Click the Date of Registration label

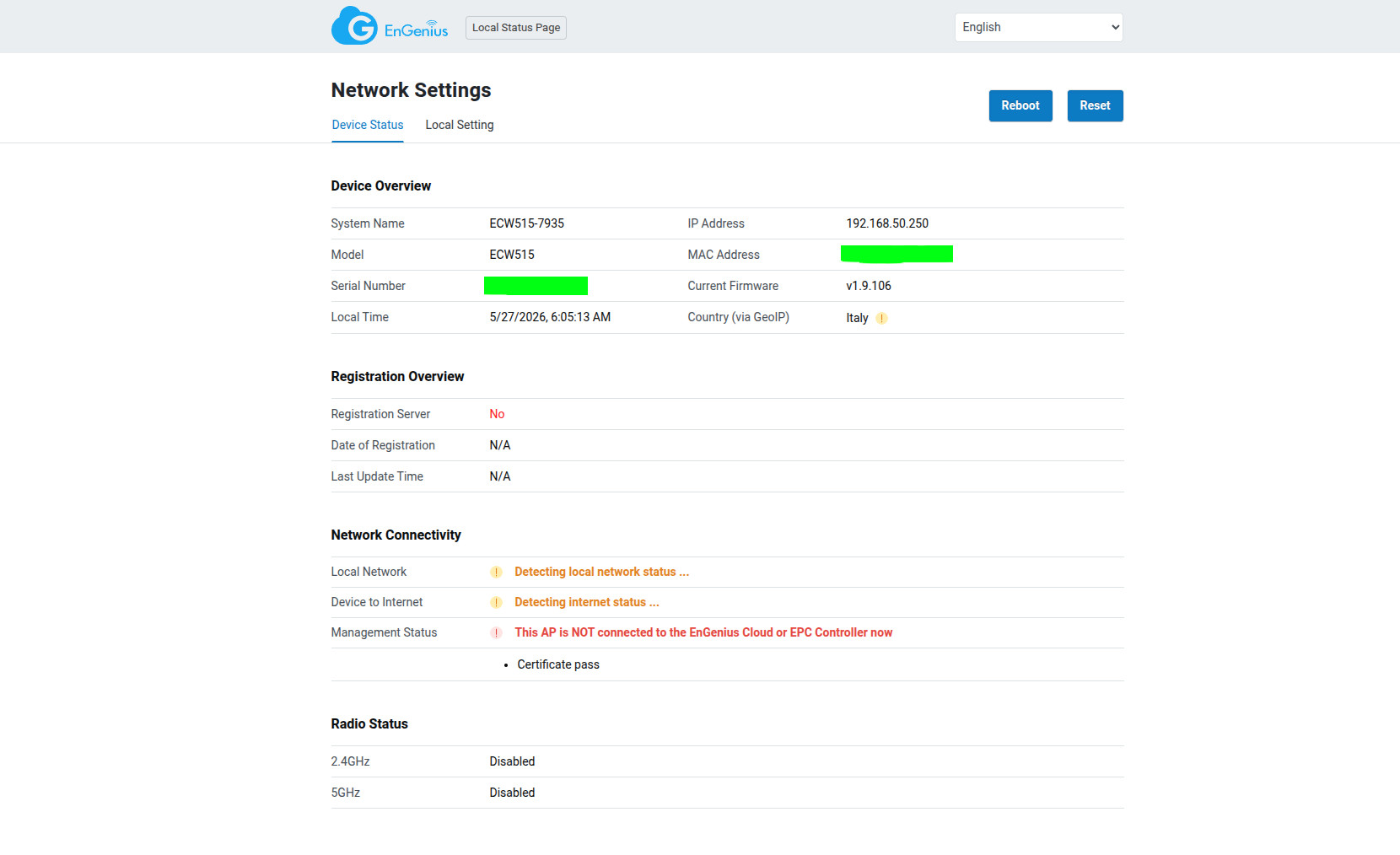click(383, 445)
